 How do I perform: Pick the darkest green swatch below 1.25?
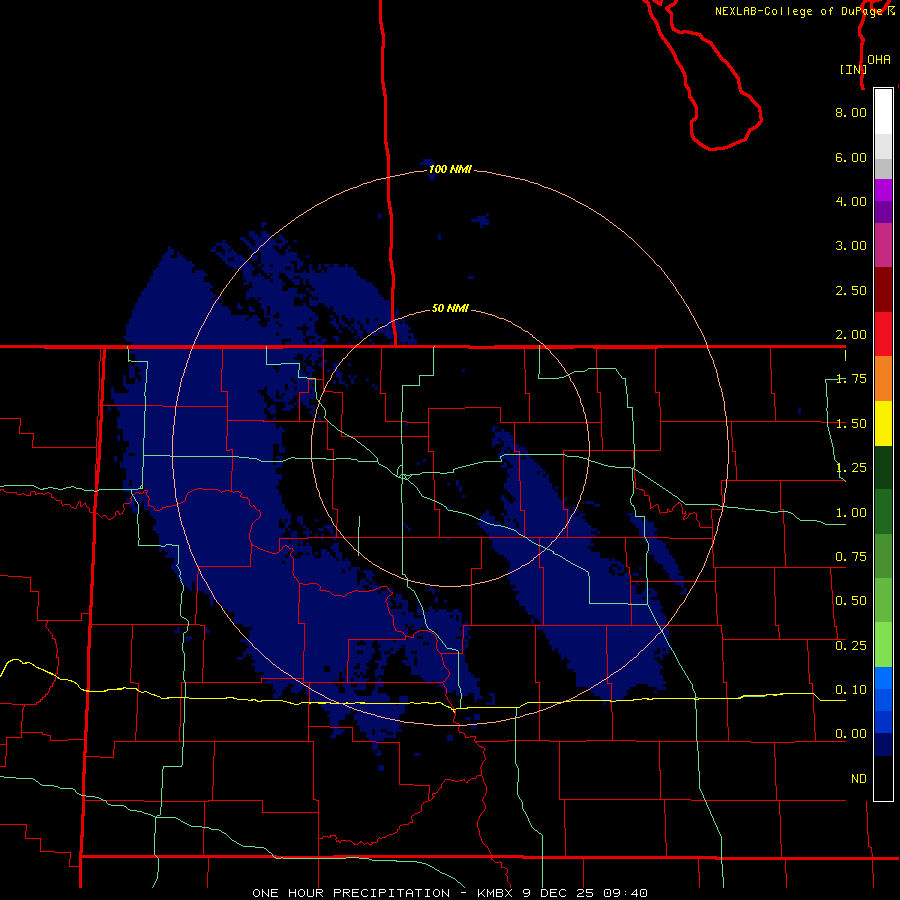pyautogui.click(x=883, y=467)
